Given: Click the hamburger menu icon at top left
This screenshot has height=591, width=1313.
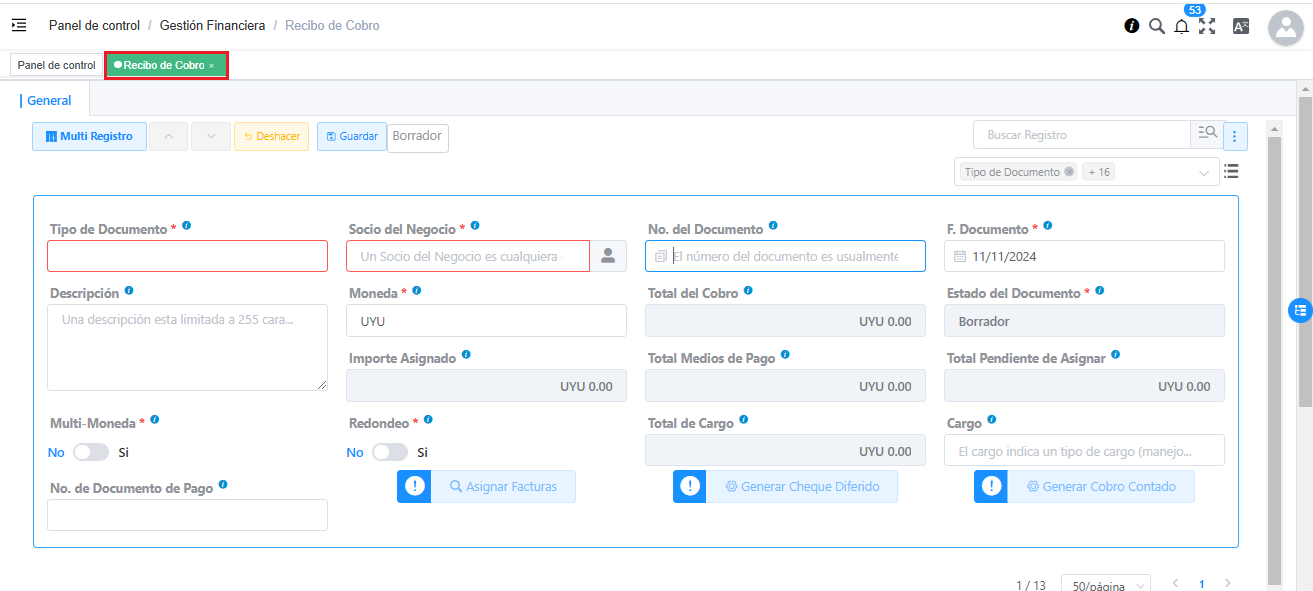Looking at the screenshot, I should click(19, 25).
